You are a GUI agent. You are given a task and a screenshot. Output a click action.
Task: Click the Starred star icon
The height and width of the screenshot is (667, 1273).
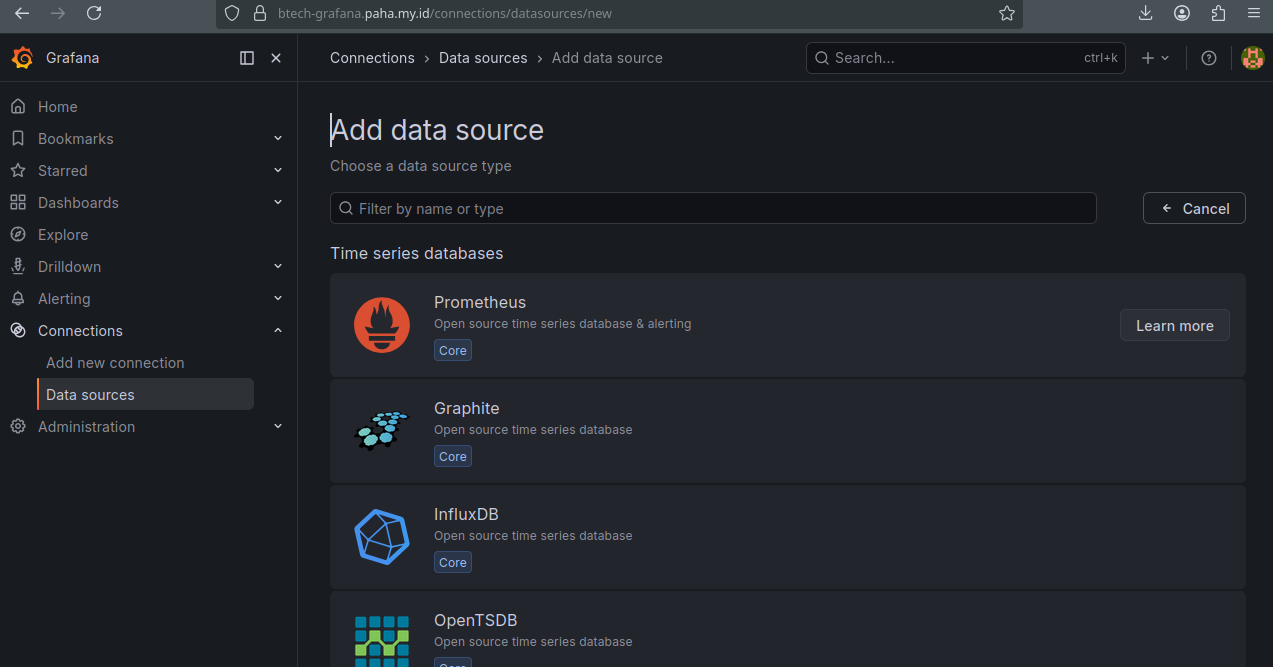click(18, 171)
